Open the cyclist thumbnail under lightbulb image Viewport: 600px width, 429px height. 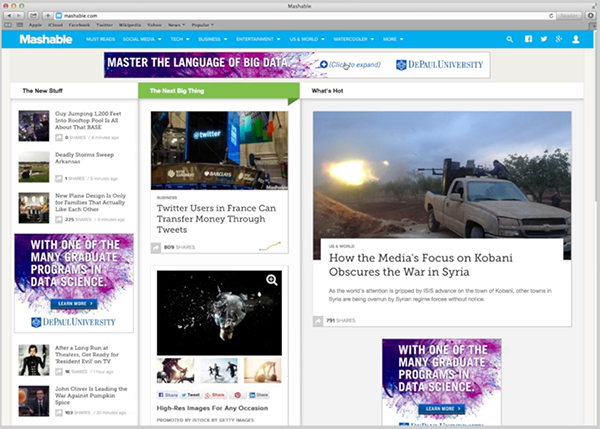pyautogui.click(x=176, y=370)
